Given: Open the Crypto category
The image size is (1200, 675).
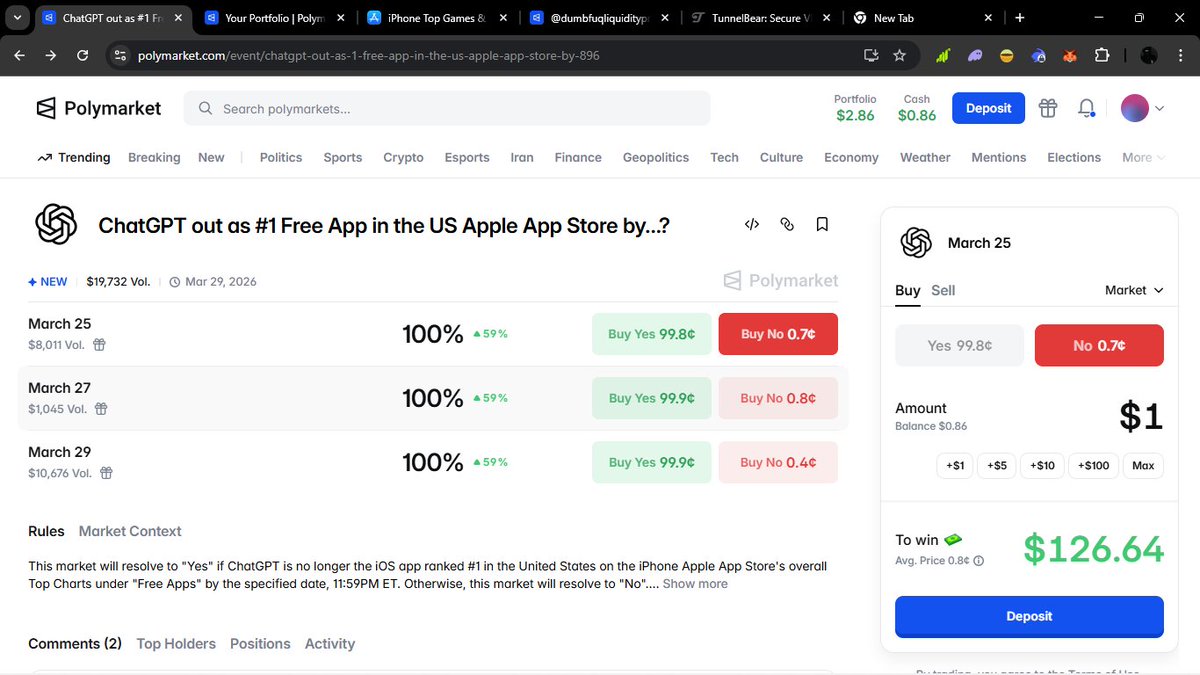Looking at the screenshot, I should point(403,157).
